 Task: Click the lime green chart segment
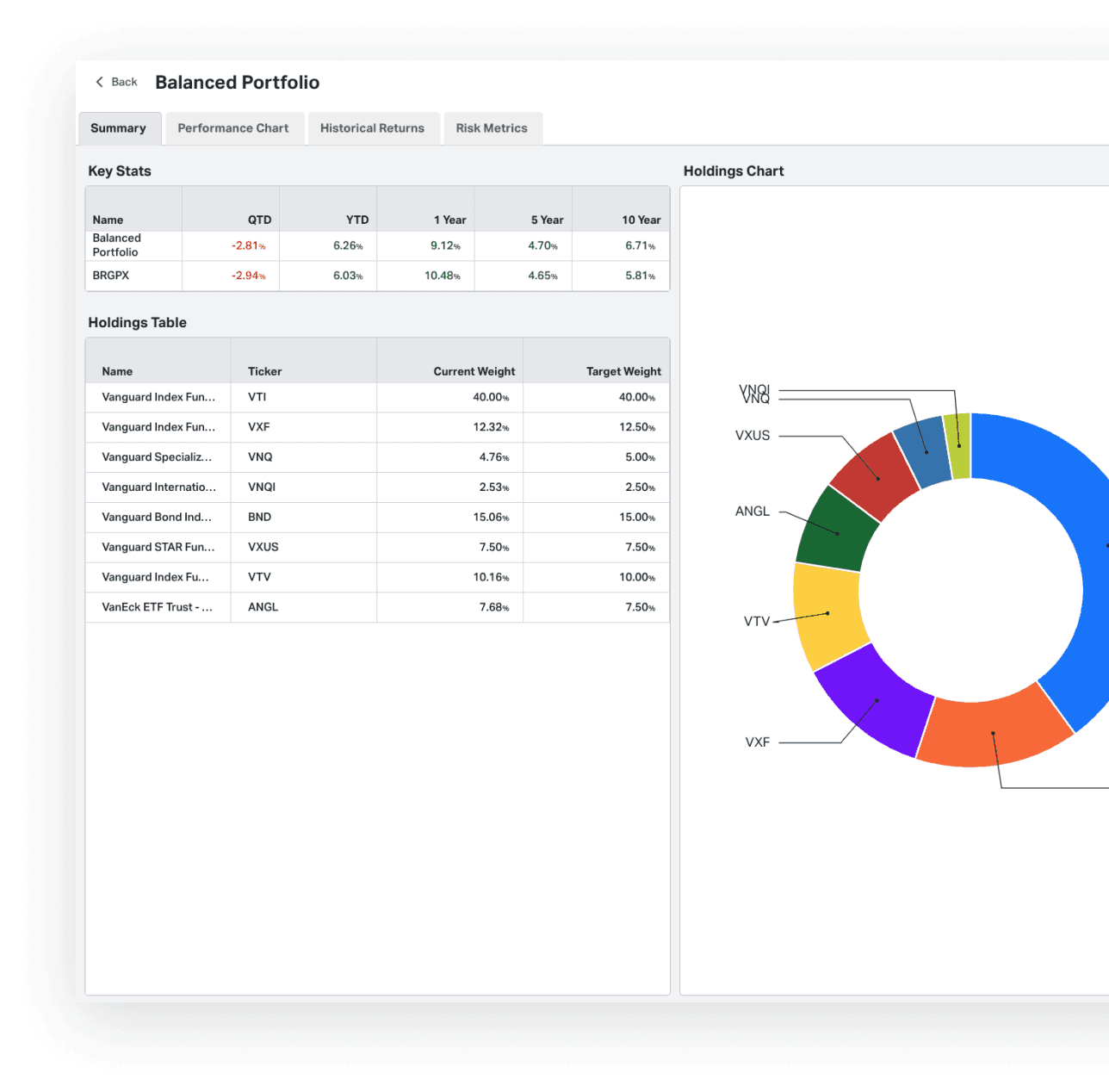(x=958, y=444)
